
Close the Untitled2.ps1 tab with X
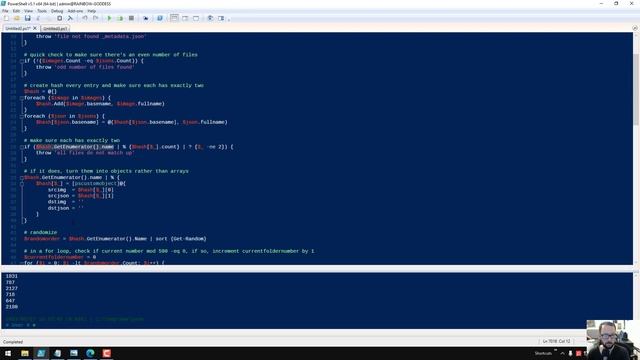point(35,28)
